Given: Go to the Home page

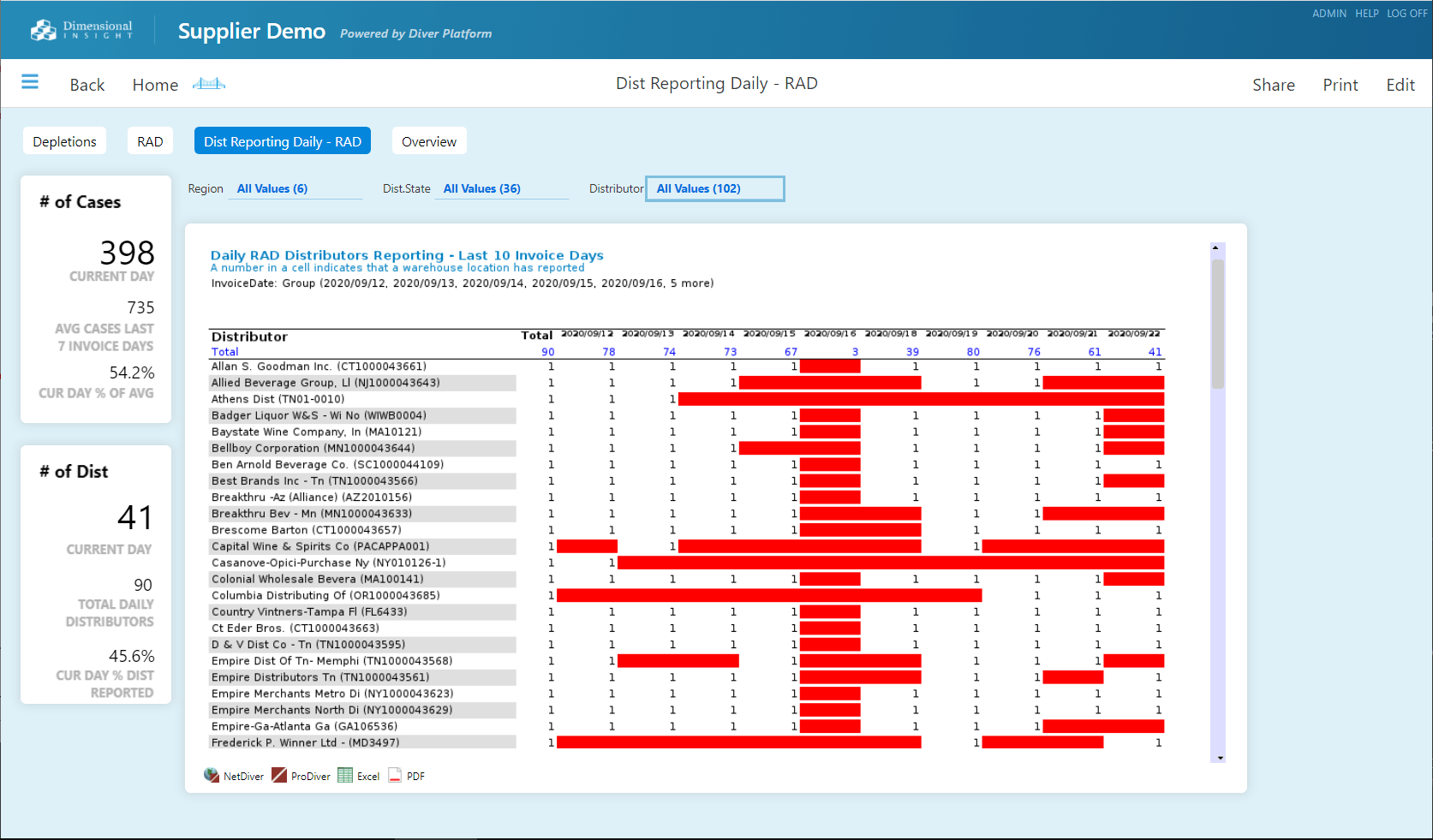Looking at the screenshot, I should (155, 85).
